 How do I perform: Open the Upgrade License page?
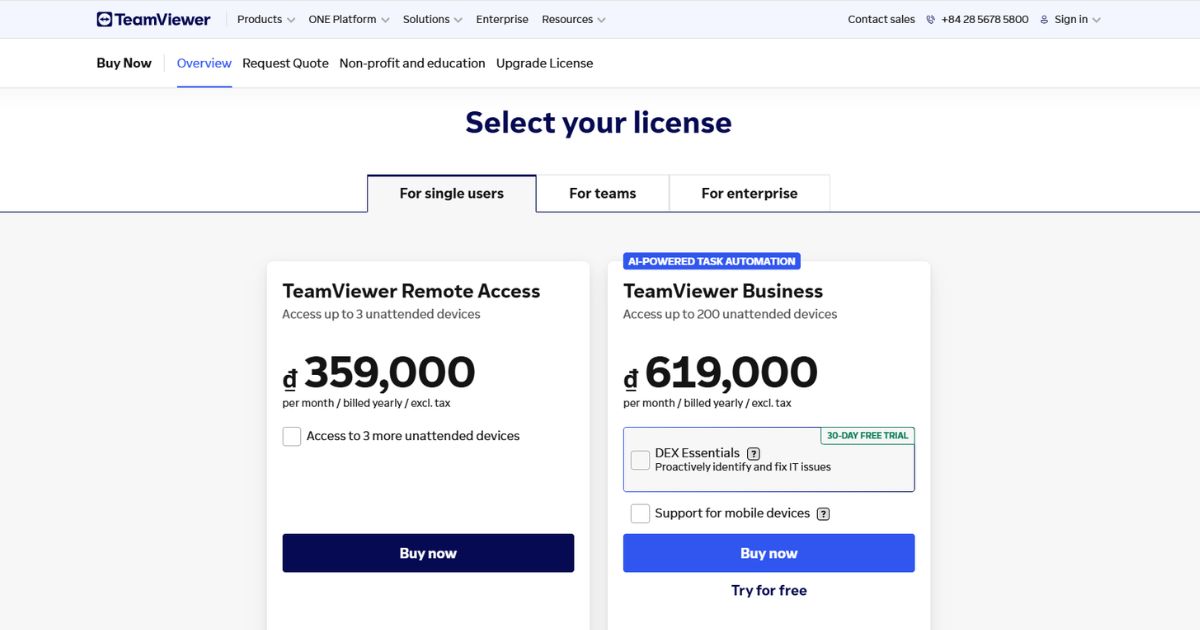click(x=544, y=63)
